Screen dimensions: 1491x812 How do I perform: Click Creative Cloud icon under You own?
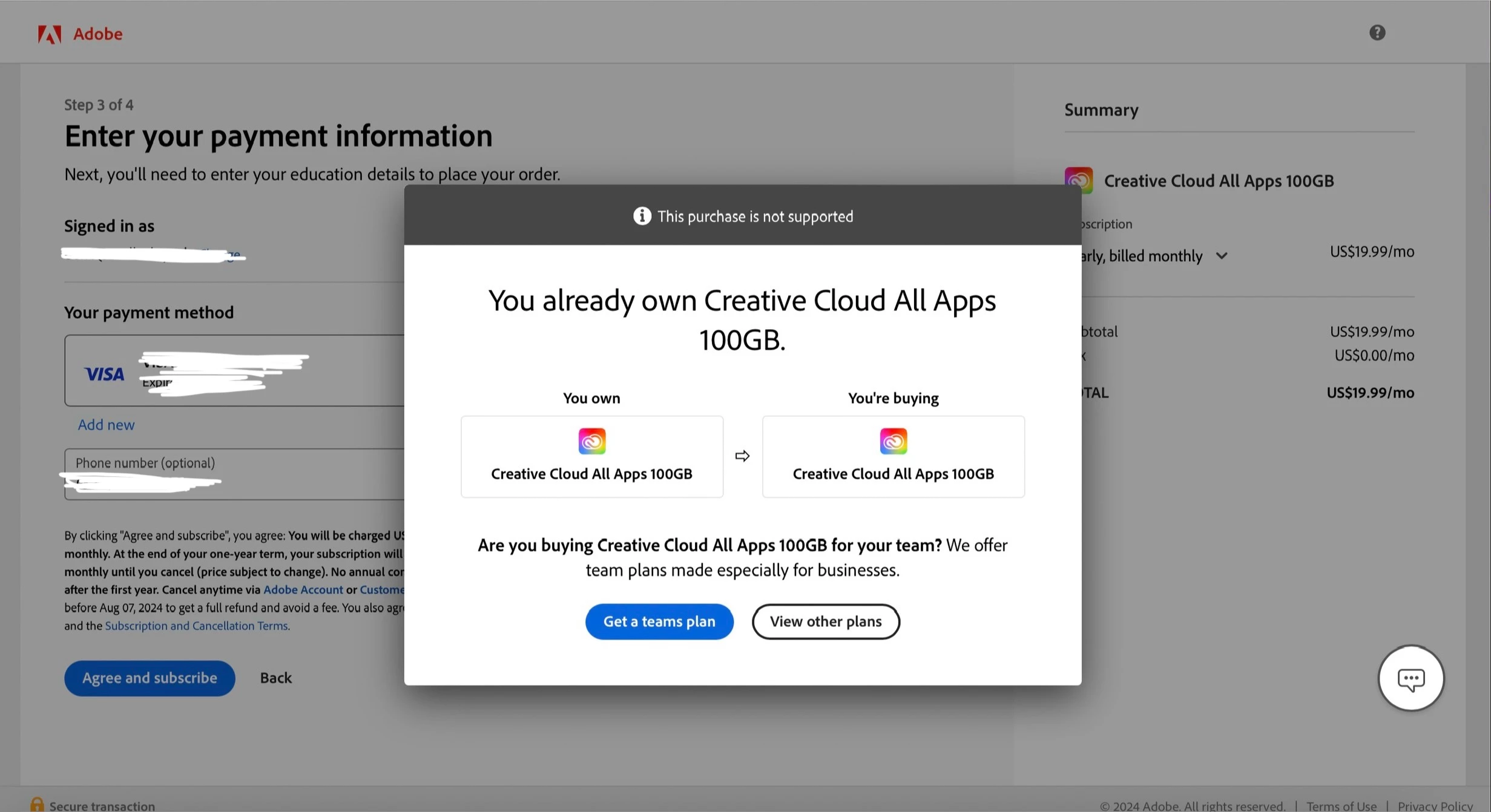click(x=591, y=441)
